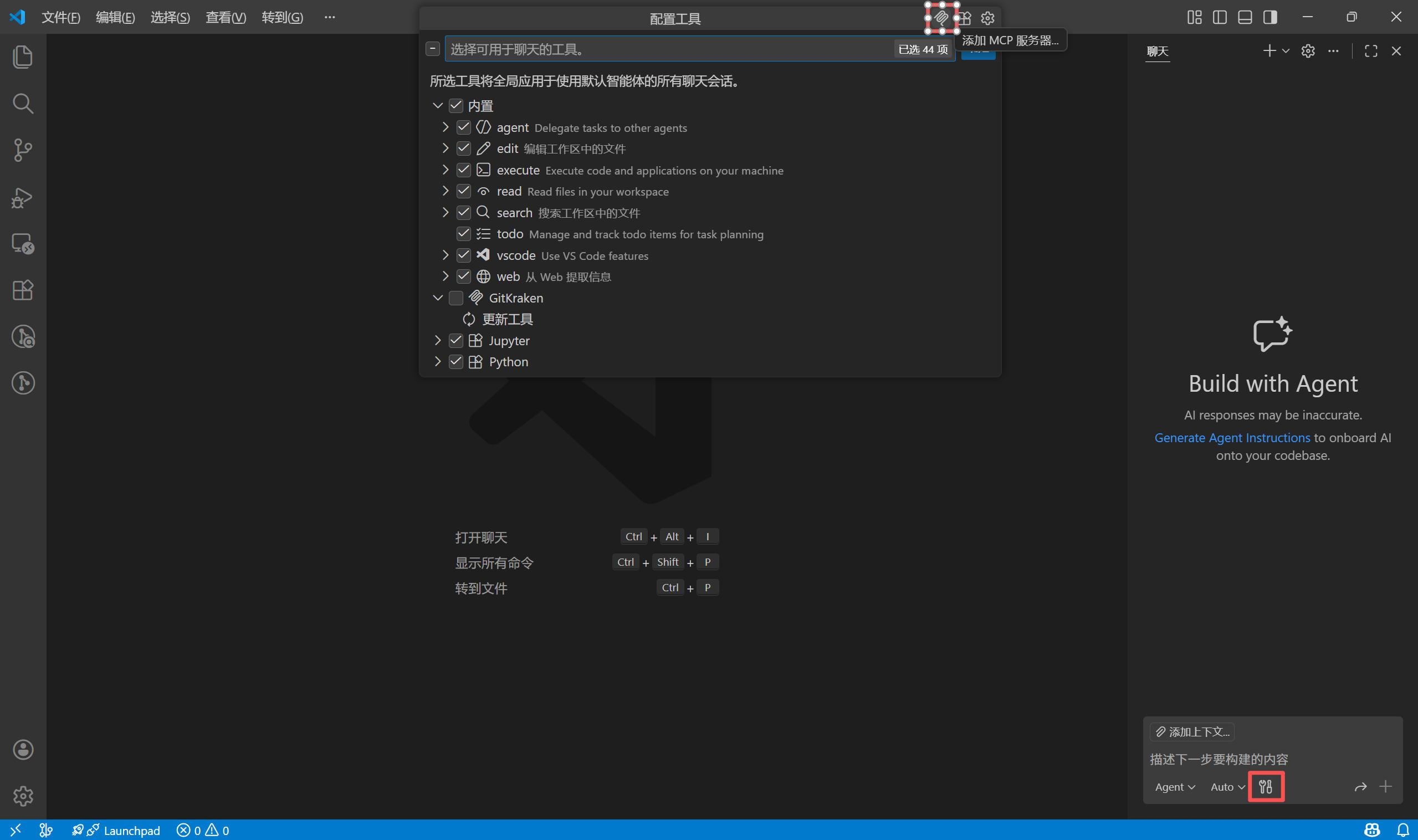Click the 添加上下文 button
Viewport: 1418px width, 840px height.
click(1192, 731)
